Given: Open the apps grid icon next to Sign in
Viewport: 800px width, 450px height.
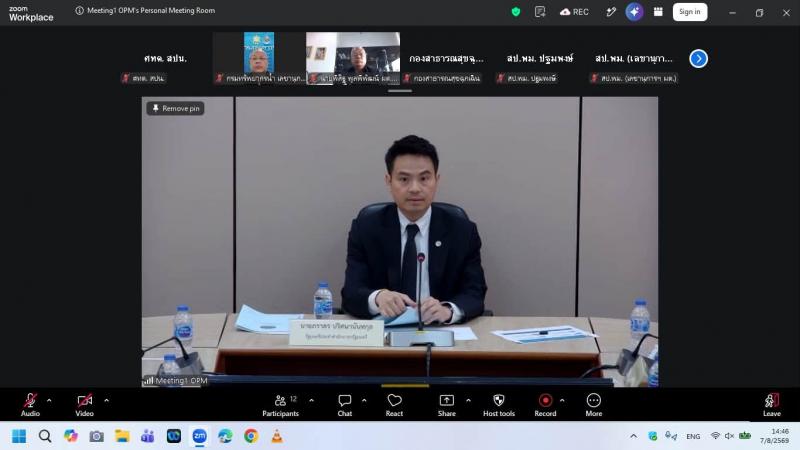Looking at the screenshot, I should [658, 12].
